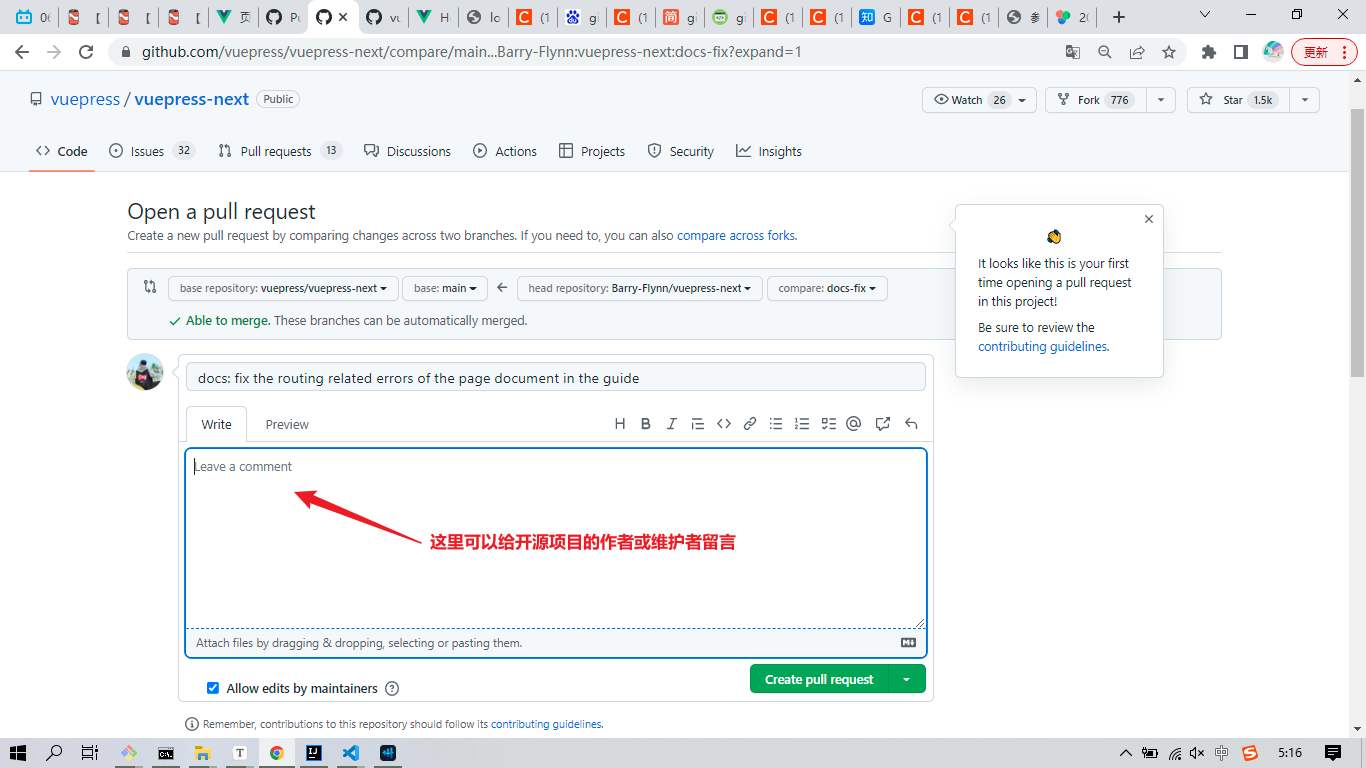Expand the Fork options dropdown arrow
Screen dimensions: 1366x768
pyautogui.click(x=1160, y=100)
